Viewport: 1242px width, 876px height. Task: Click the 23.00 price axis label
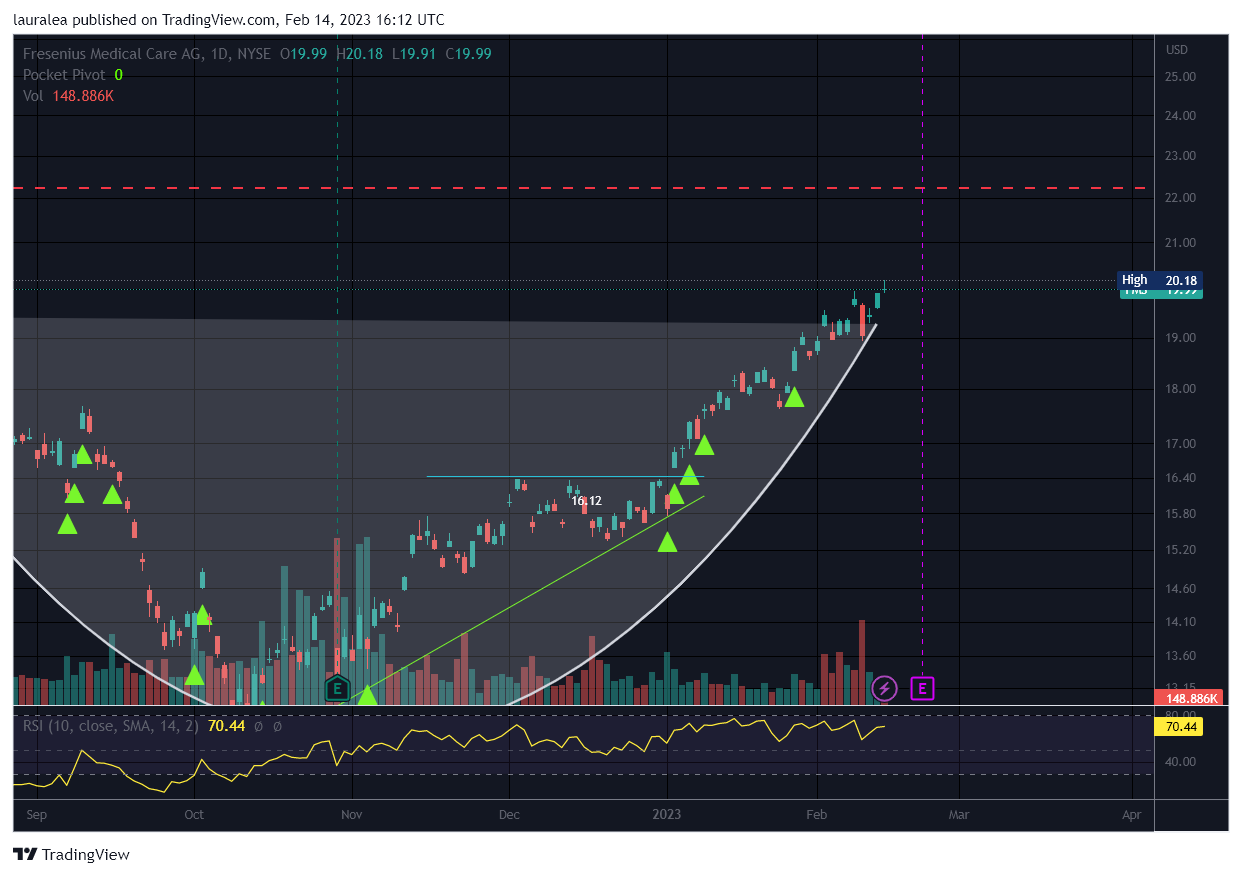coord(1180,156)
